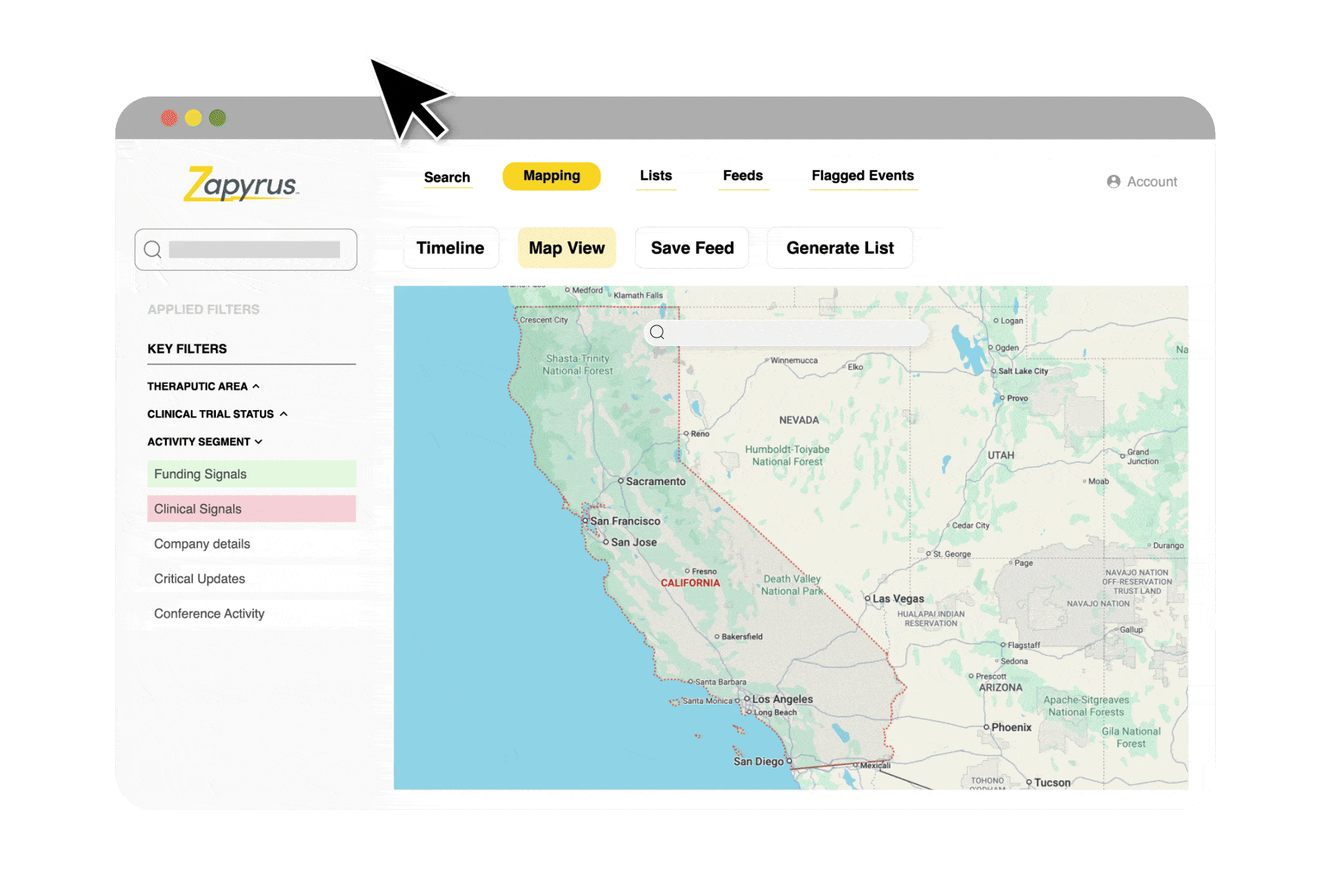
Task: Toggle the Company details filter
Action: click(202, 544)
